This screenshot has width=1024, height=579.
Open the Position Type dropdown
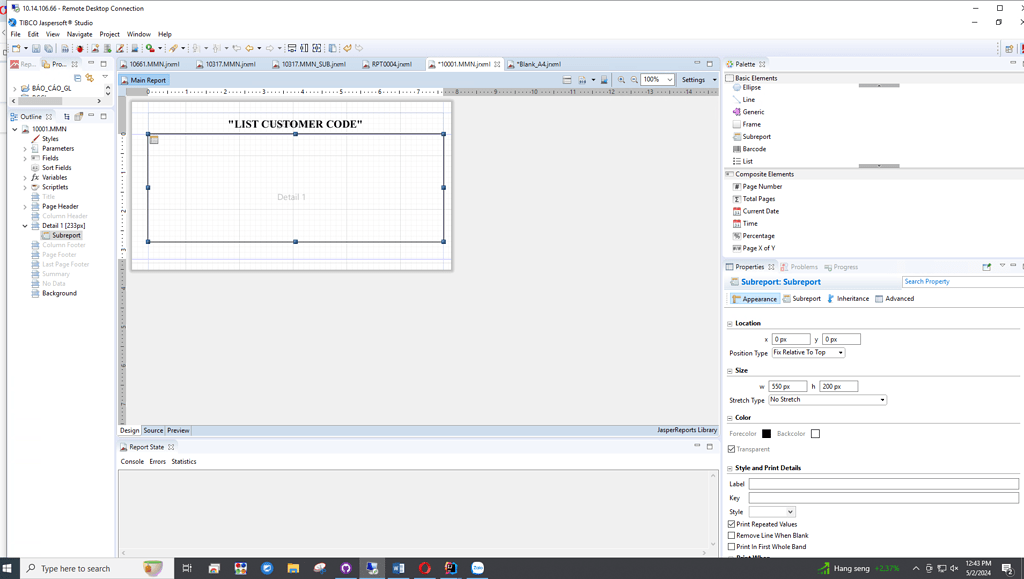pyautogui.click(x=808, y=352)
